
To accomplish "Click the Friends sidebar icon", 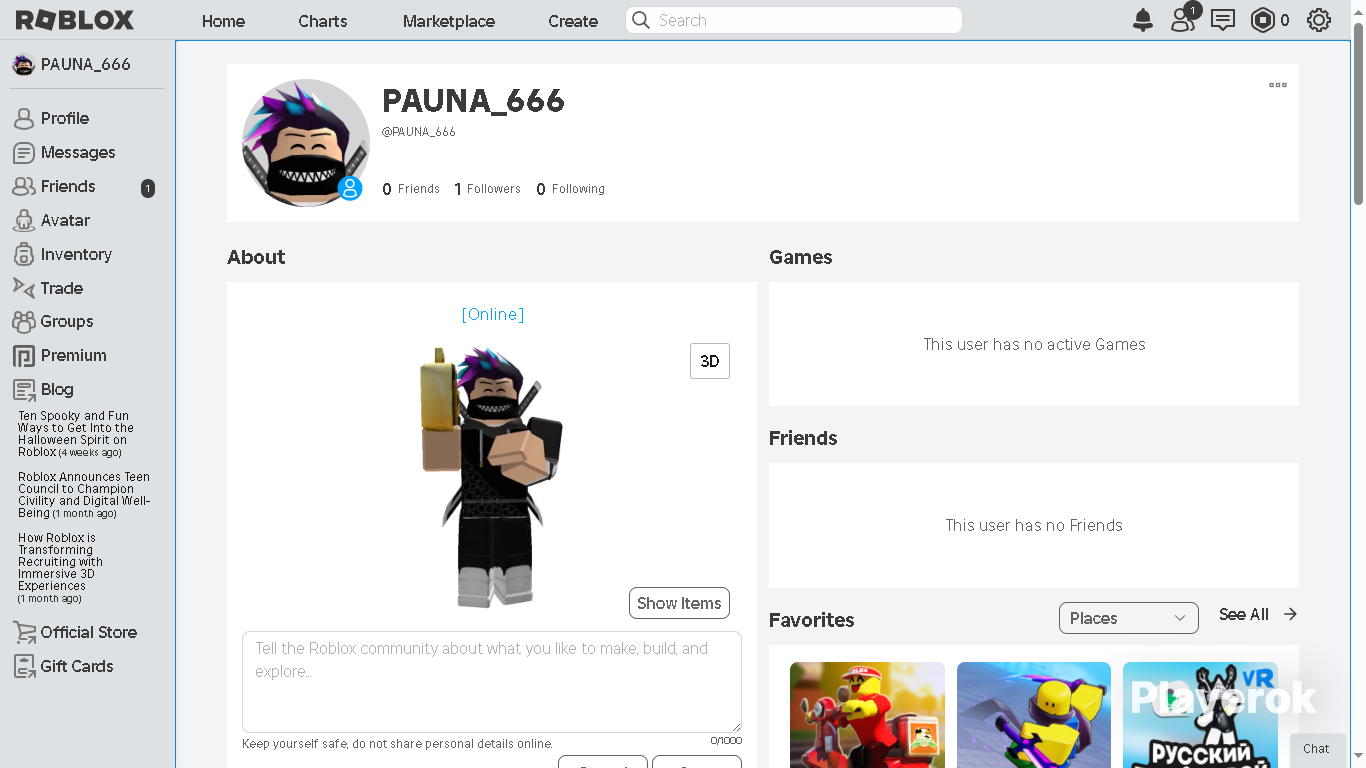I will click(x=24, y=187).
